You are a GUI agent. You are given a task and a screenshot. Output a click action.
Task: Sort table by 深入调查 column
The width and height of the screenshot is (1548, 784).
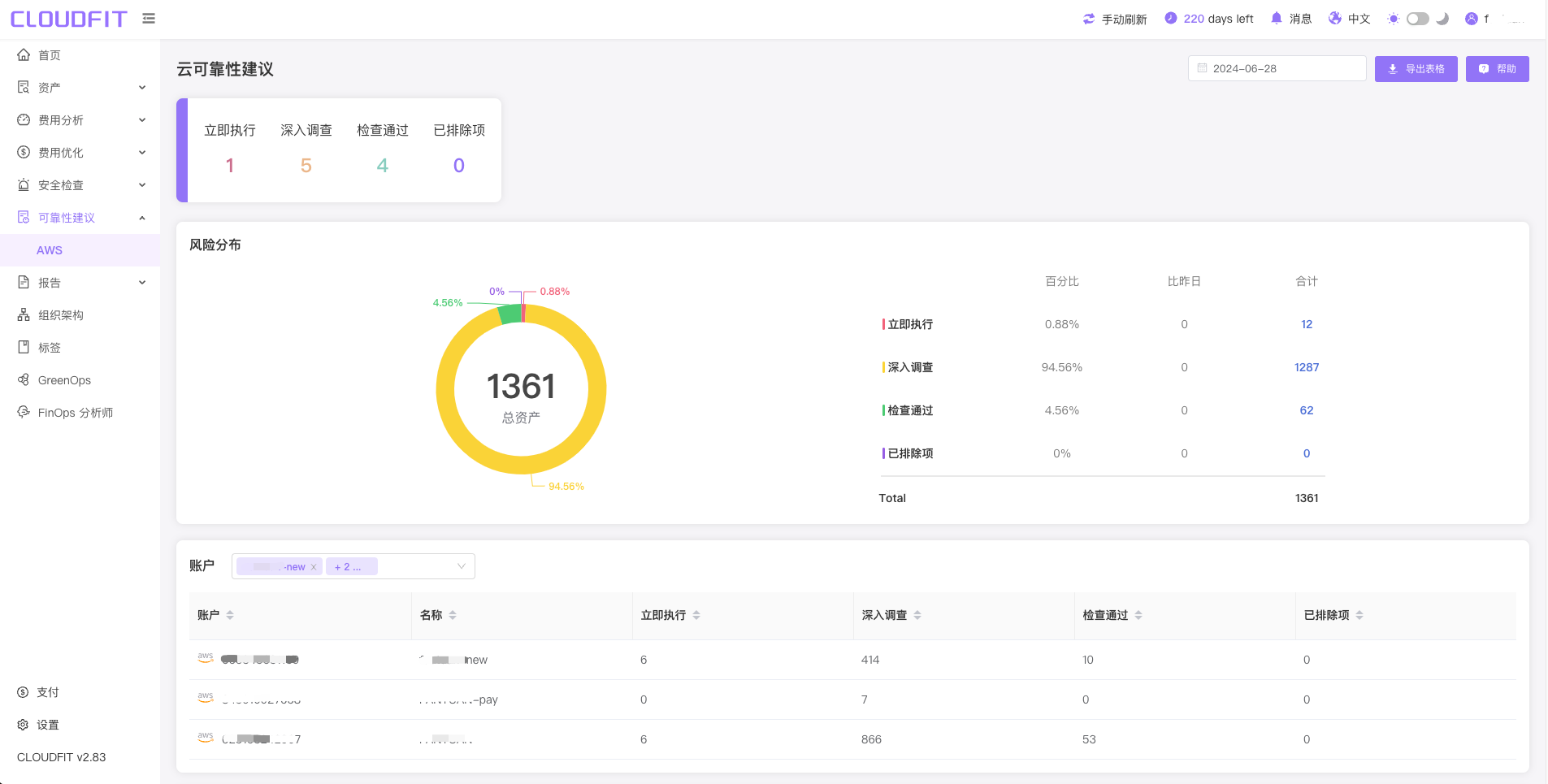pos(917,615)
